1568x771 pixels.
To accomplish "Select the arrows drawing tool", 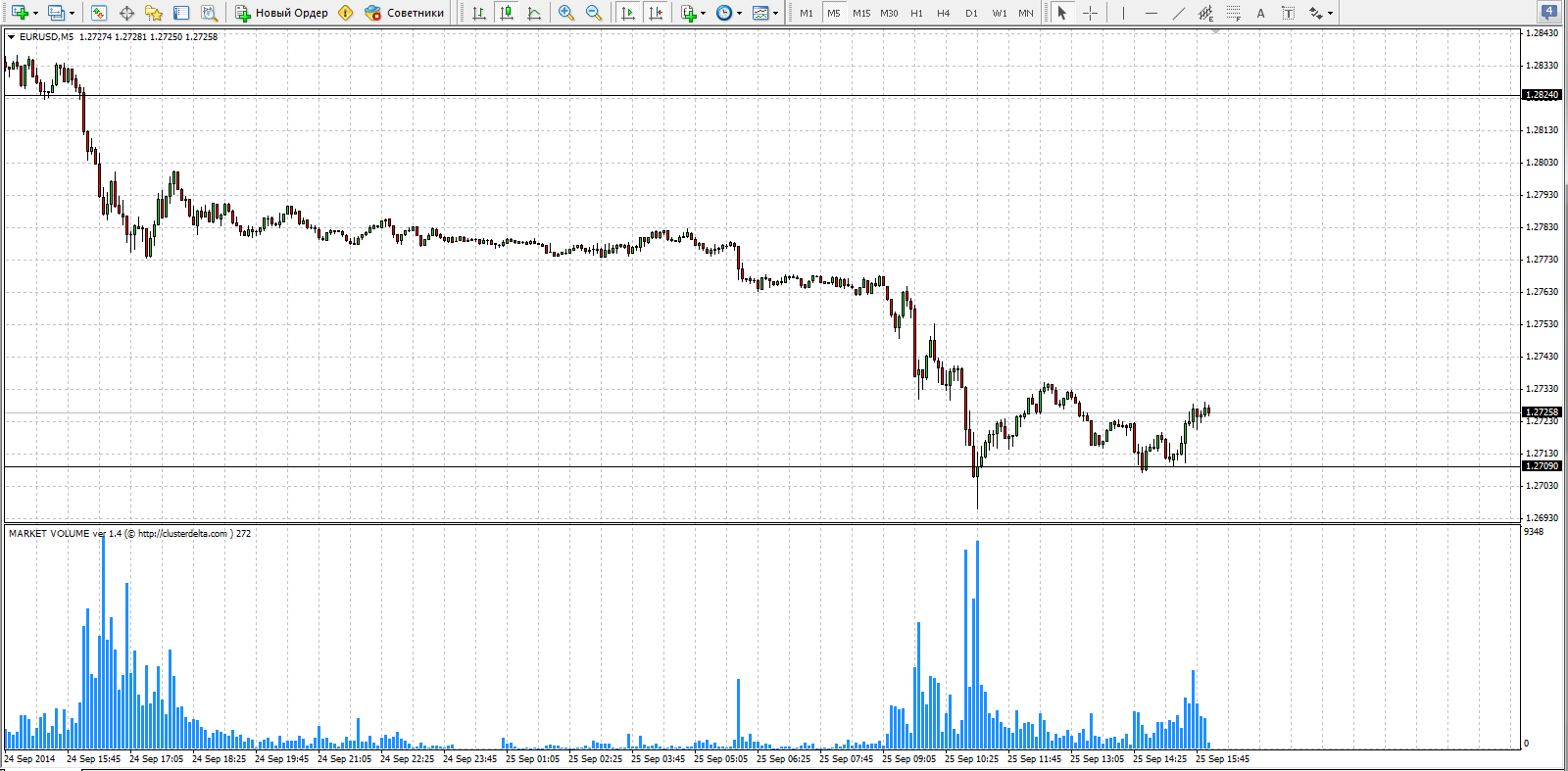I will tap(1315, 13).
